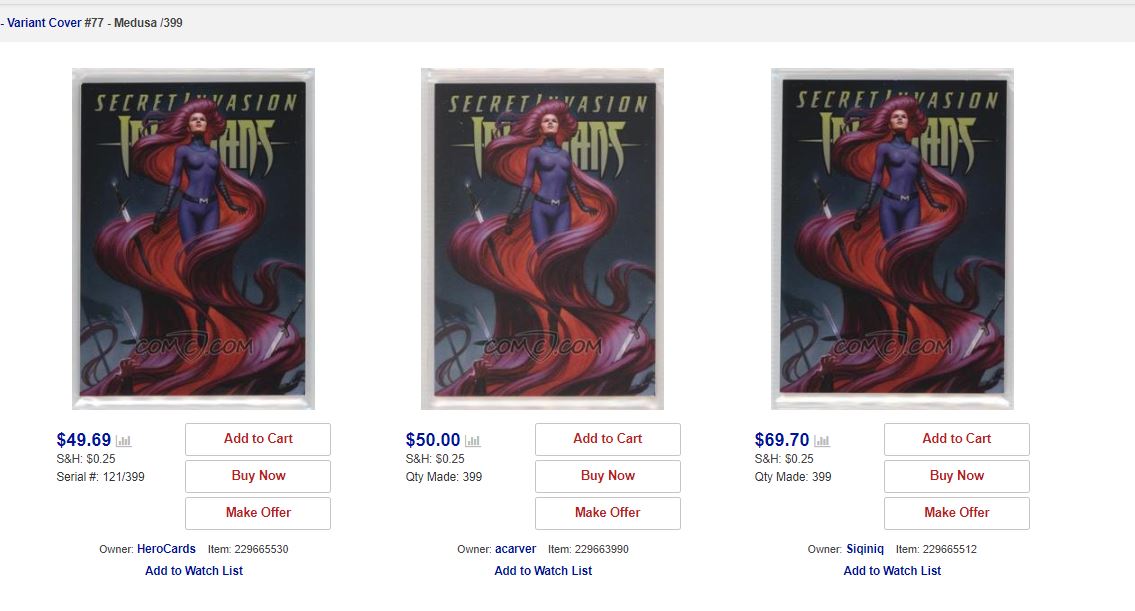Add the $69.70 Medusa card to cart
The height and width of the screenshot is (611, 1135).
coord(956,439)
